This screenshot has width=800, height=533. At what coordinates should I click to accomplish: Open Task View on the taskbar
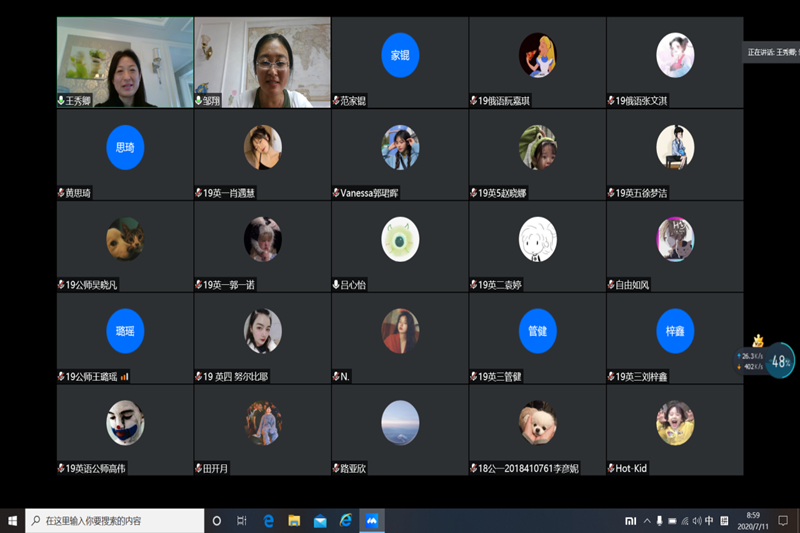point(242,521)
